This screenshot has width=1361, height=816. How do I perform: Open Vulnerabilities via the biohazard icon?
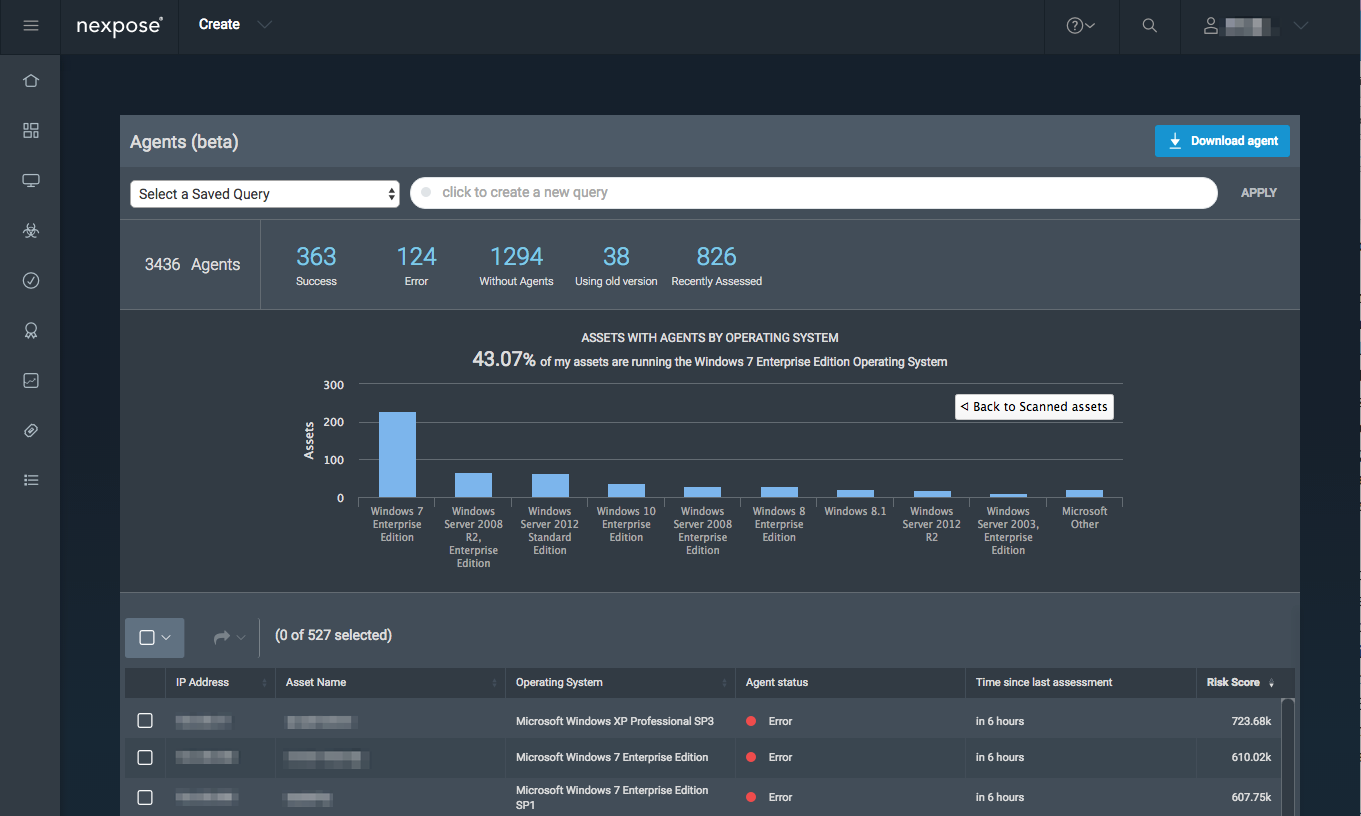click(31, 231)
